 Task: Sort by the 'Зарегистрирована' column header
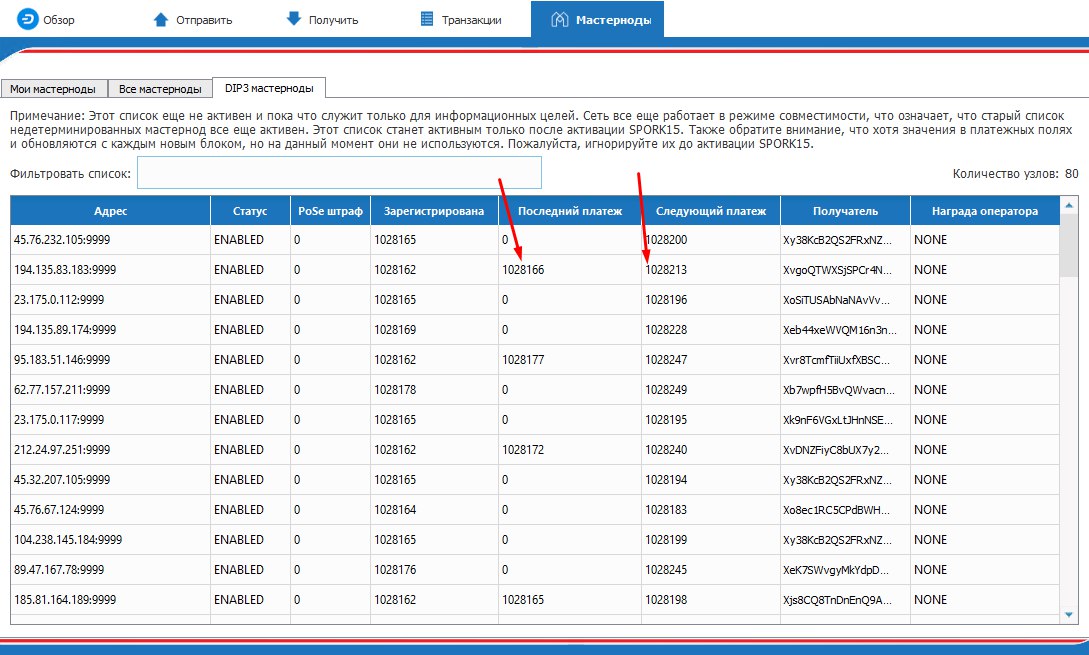tap(434, 211)
